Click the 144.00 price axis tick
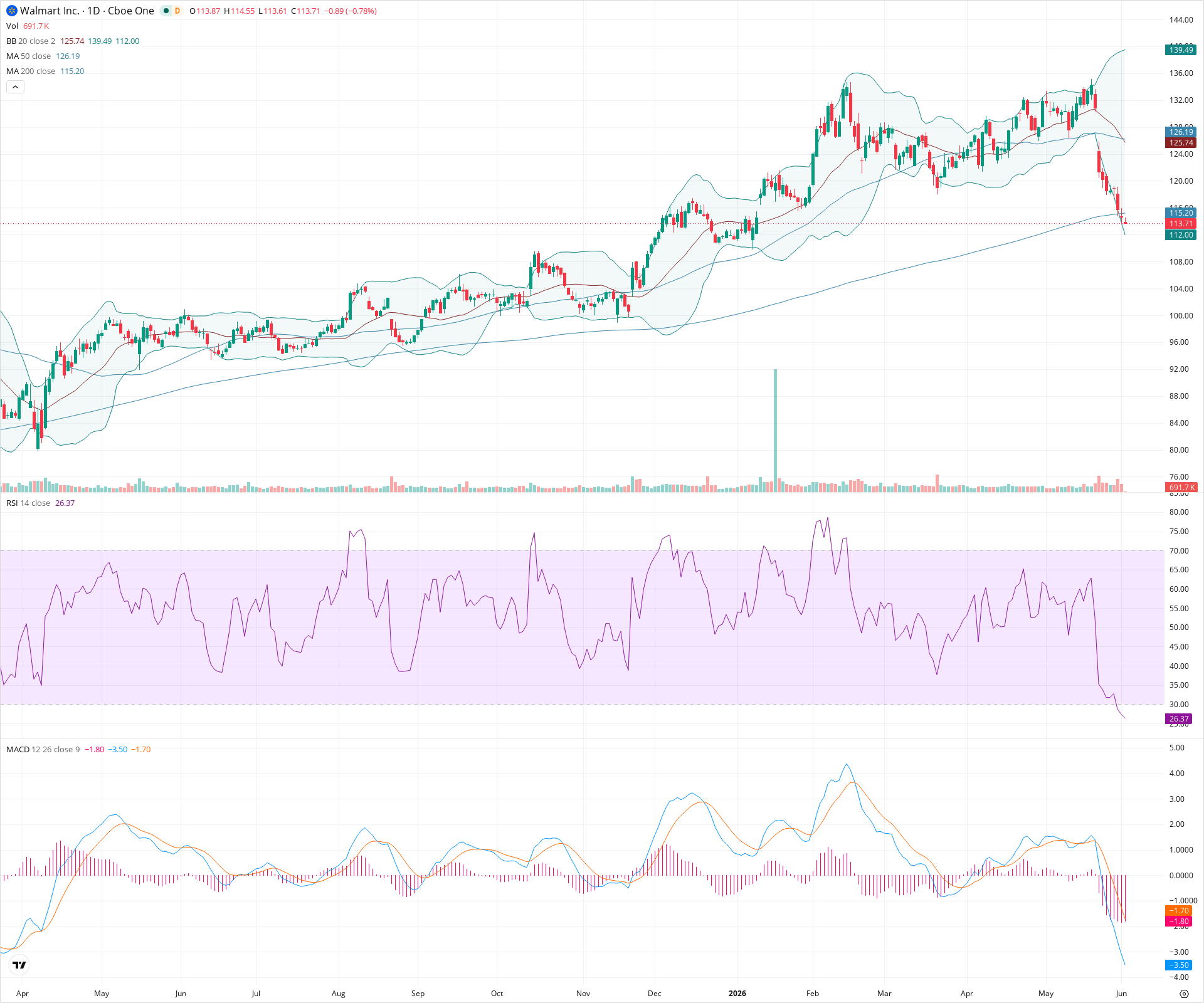Viewport: 1204px width, 1003px height. [1181, 20]
